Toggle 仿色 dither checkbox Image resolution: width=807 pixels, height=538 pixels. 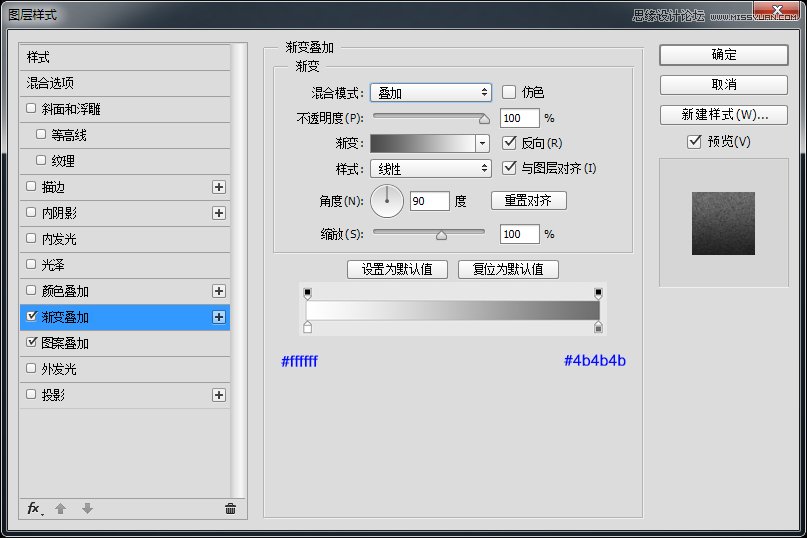click(x=508, y=92)
